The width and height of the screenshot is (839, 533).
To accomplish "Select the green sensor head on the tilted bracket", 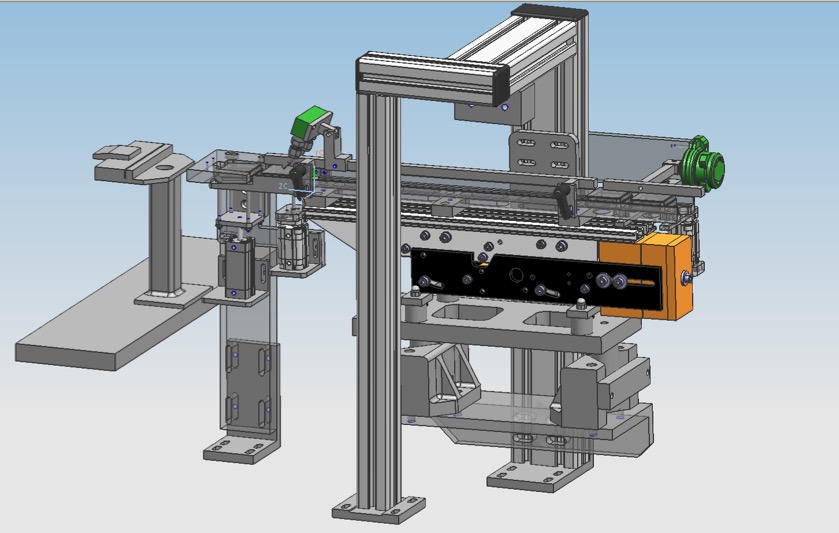I will [x=309, y=122].
